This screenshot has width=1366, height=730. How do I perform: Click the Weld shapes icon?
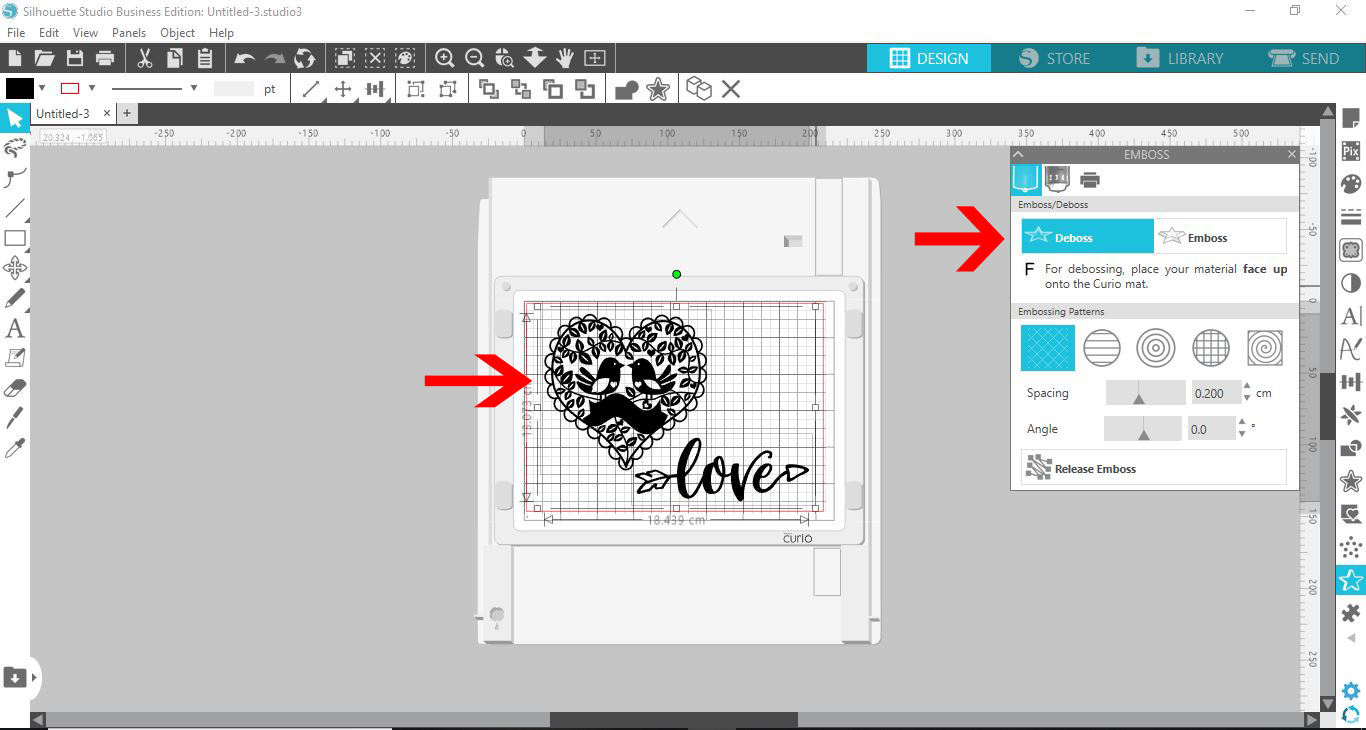point(627,90)
